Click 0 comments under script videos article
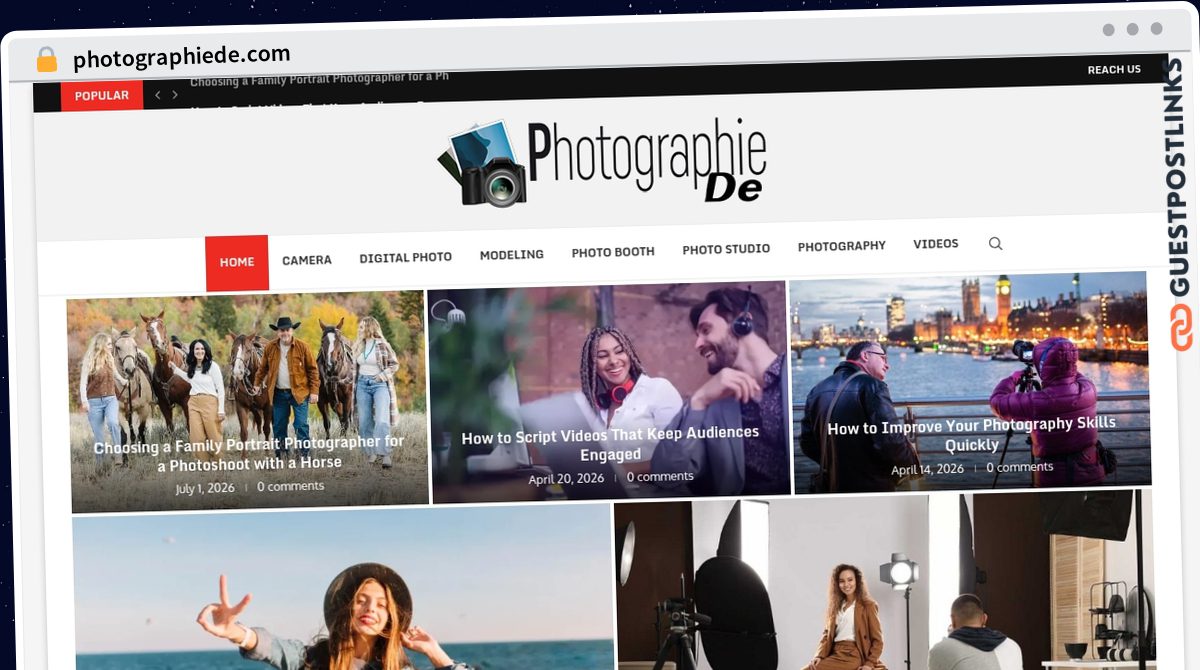This screenshot has height=670, width=1200. (x=660, y=477)
